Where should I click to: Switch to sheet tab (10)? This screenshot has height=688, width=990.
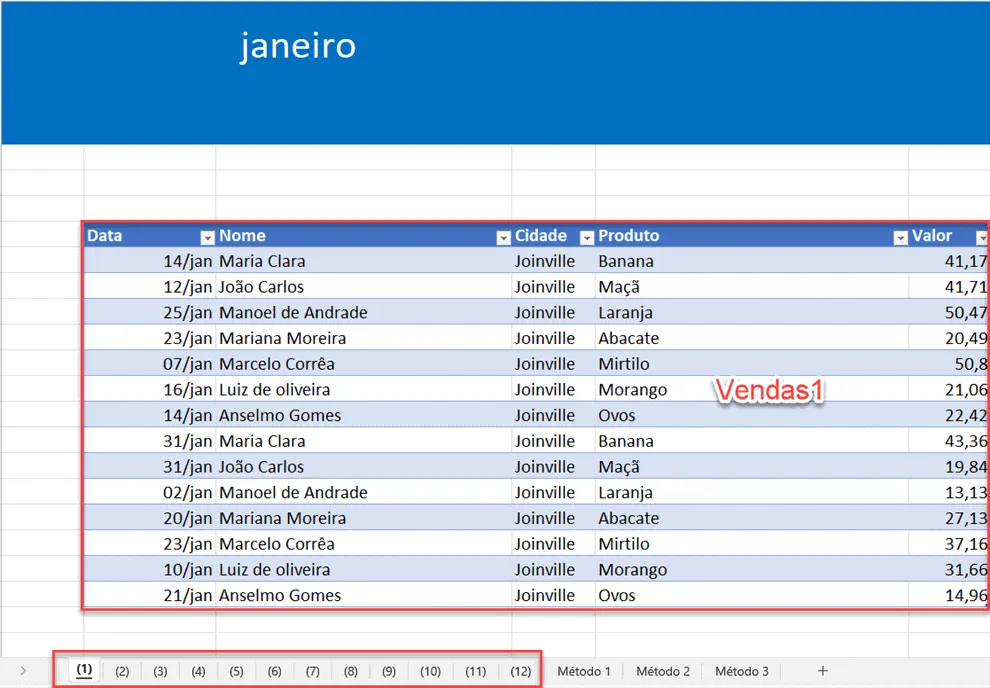[430, 671]
